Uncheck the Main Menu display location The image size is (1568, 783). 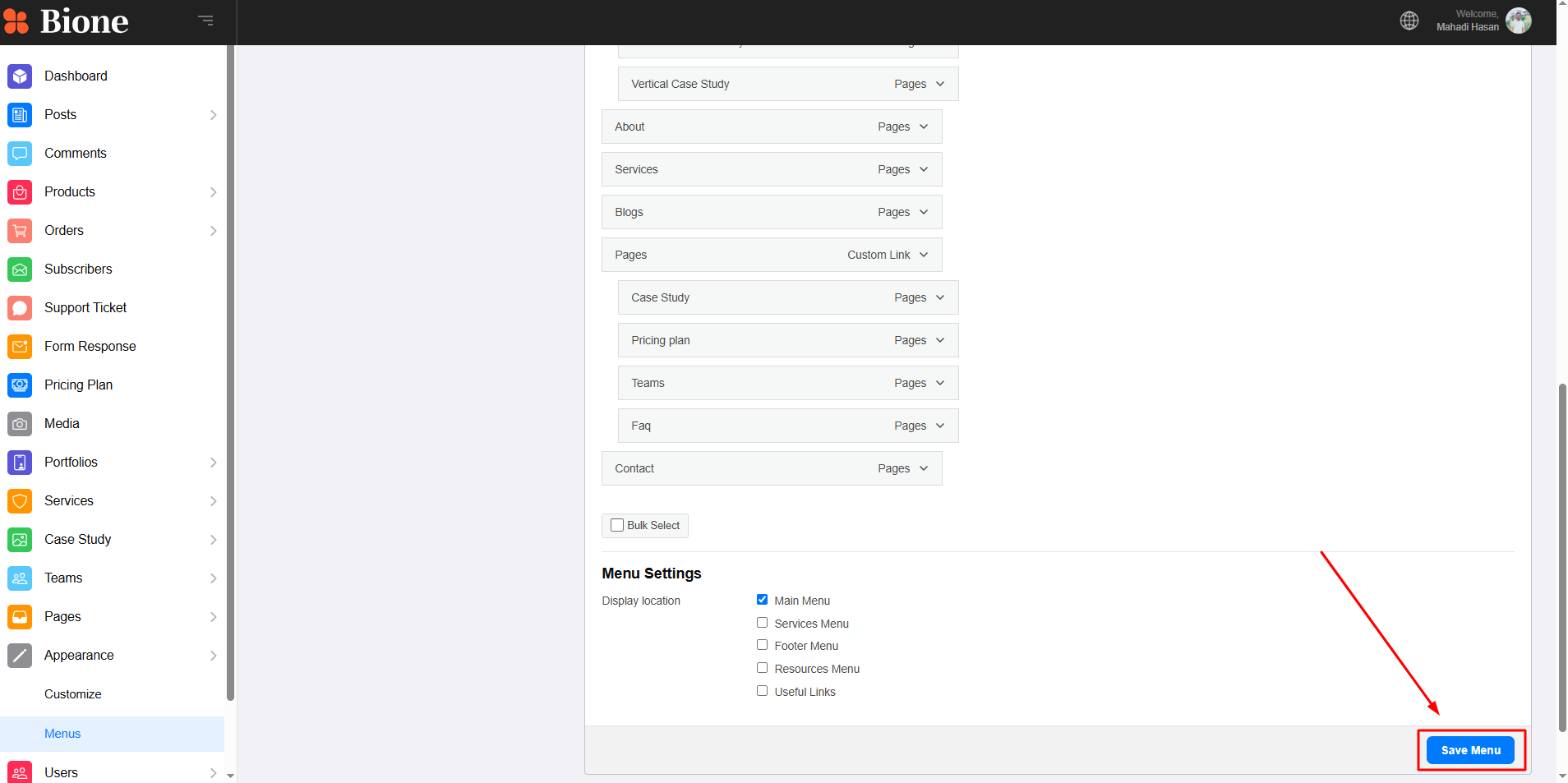click(762, 600)
